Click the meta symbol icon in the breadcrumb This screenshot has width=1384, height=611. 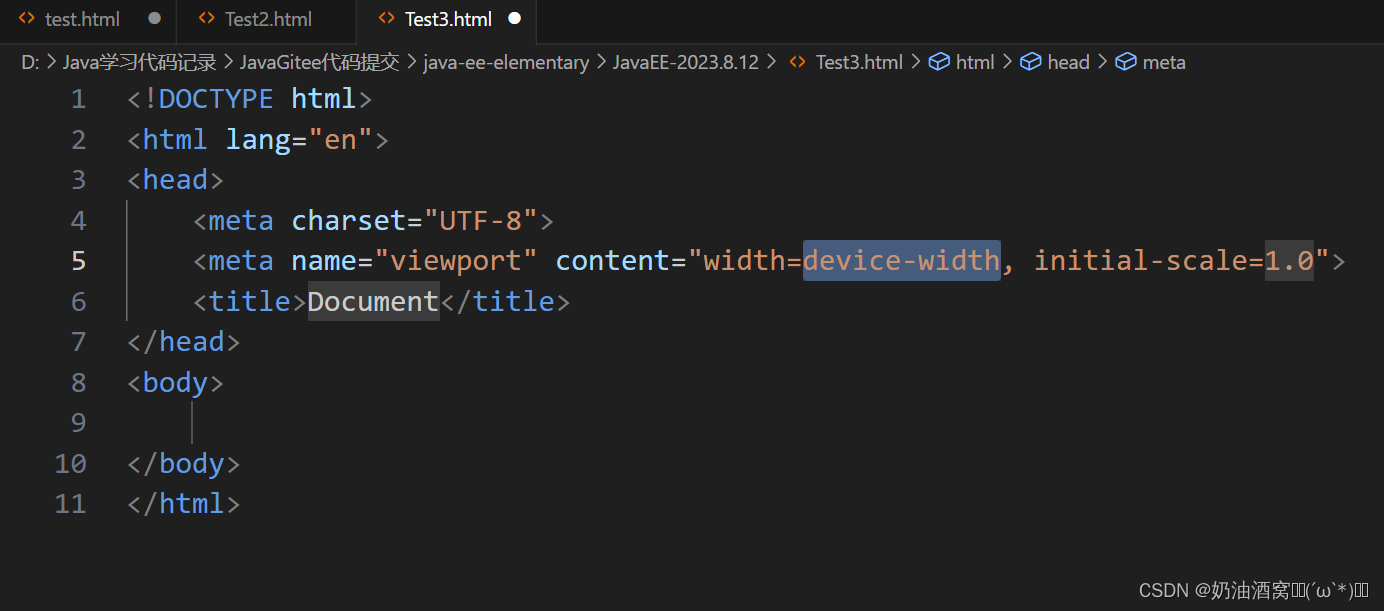click(x=1125, y=61)
